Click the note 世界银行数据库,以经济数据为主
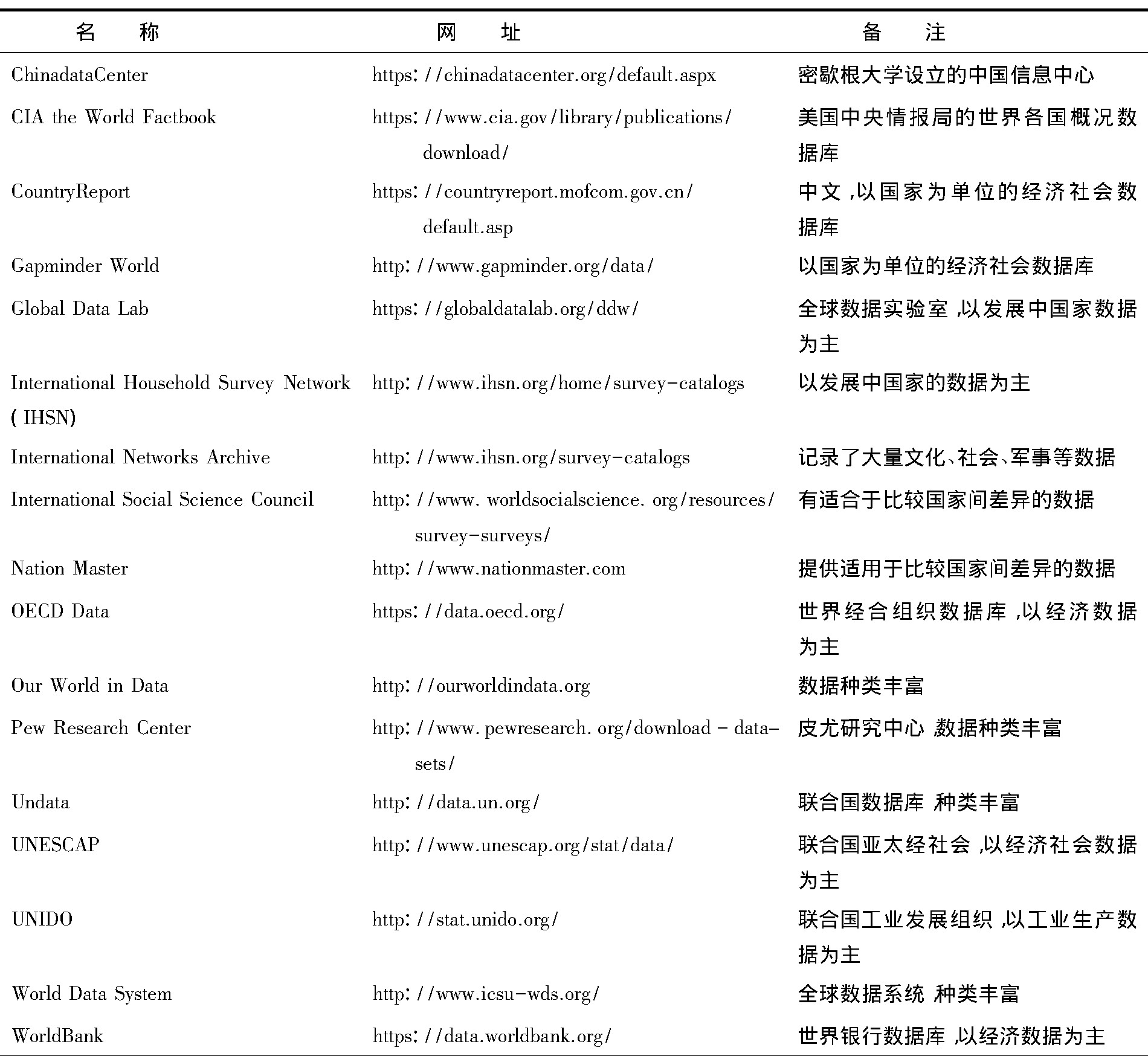Viewport: 1148px width, 1056px height. pos(951,1037)
